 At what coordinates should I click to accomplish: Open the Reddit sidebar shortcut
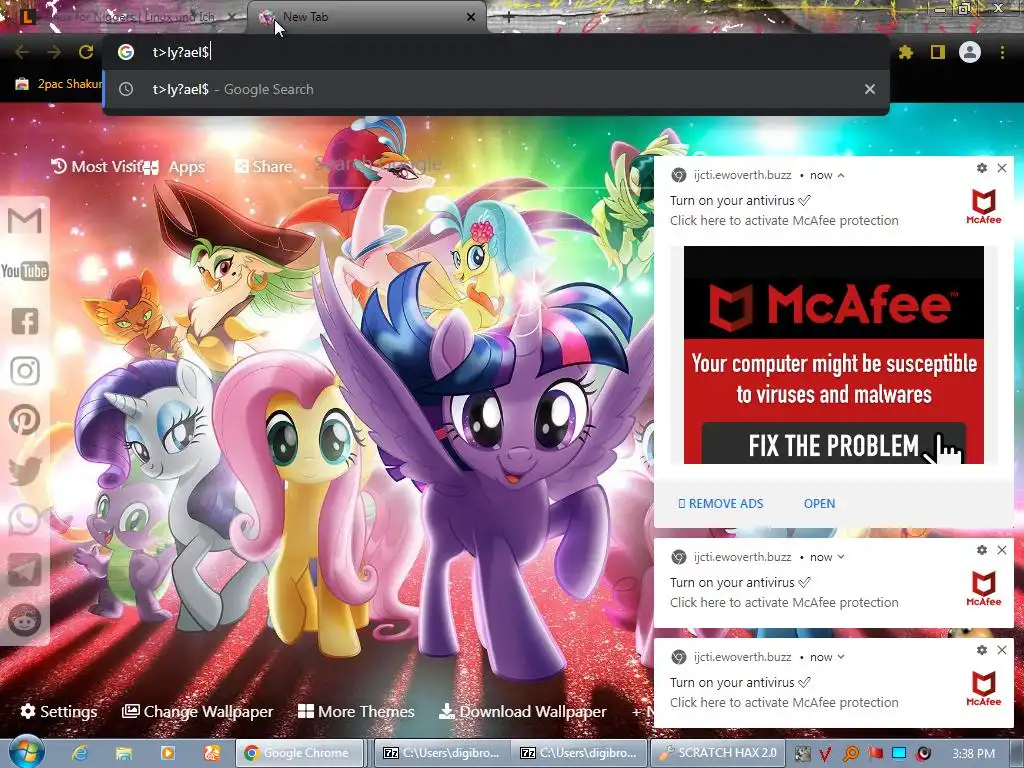(25, 619)
